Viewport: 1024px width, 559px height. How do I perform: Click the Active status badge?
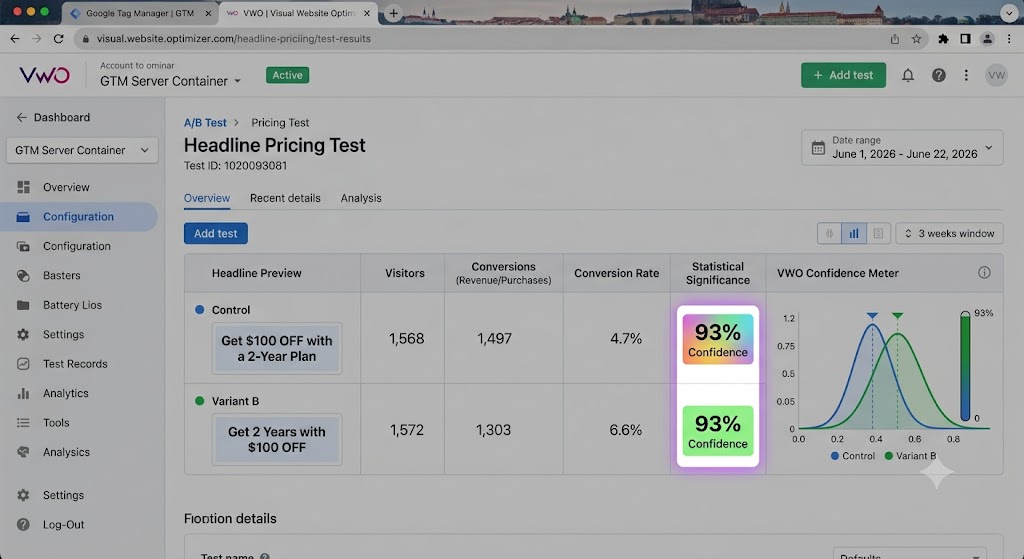tap(287, 75)
